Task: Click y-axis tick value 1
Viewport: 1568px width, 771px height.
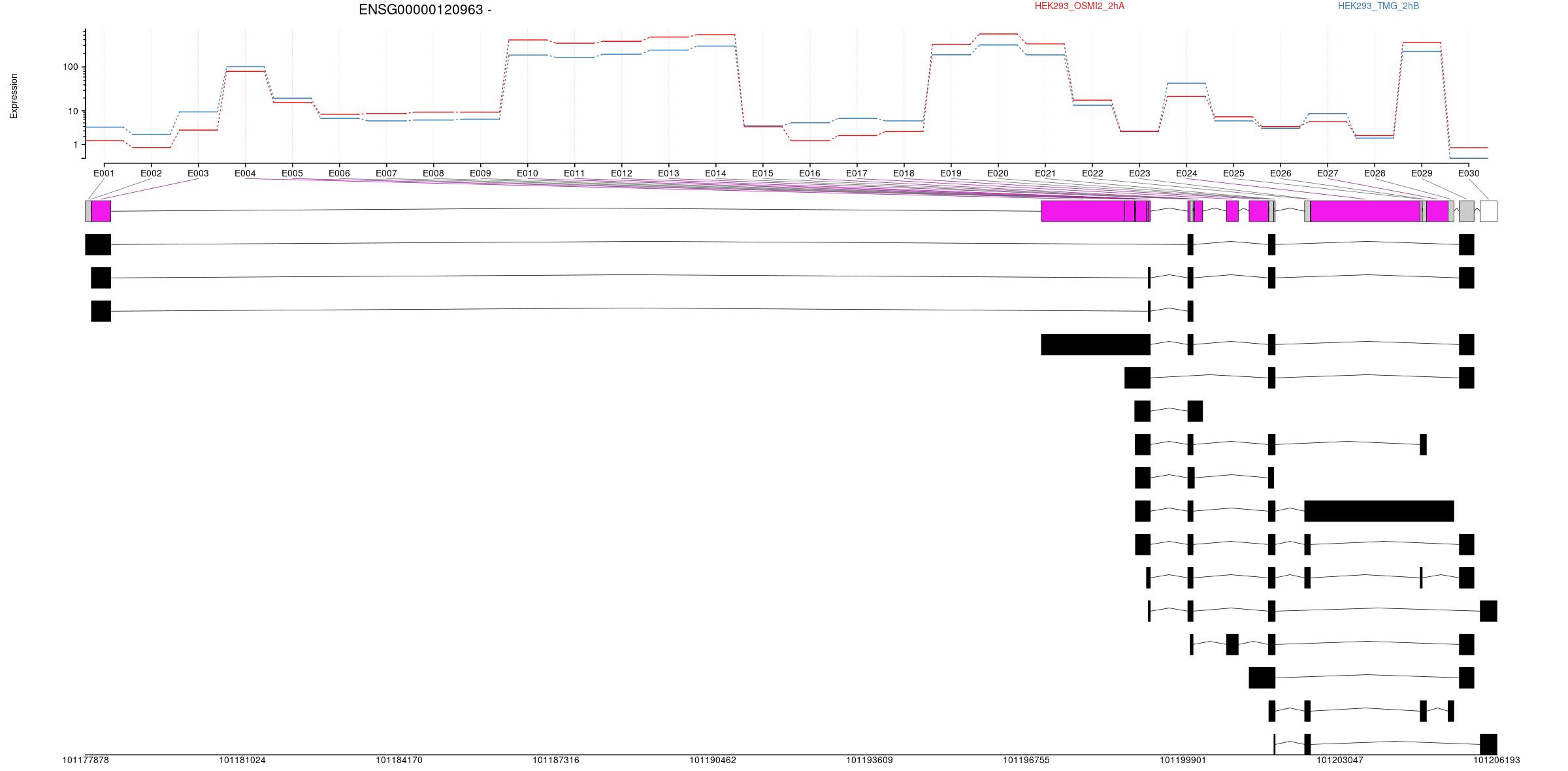Action: click(75, 144)
